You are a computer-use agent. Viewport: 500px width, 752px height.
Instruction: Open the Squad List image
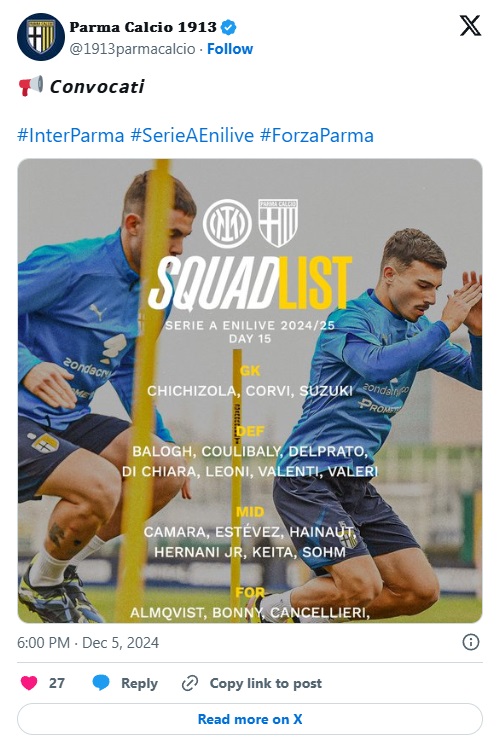tap(250, 391)
